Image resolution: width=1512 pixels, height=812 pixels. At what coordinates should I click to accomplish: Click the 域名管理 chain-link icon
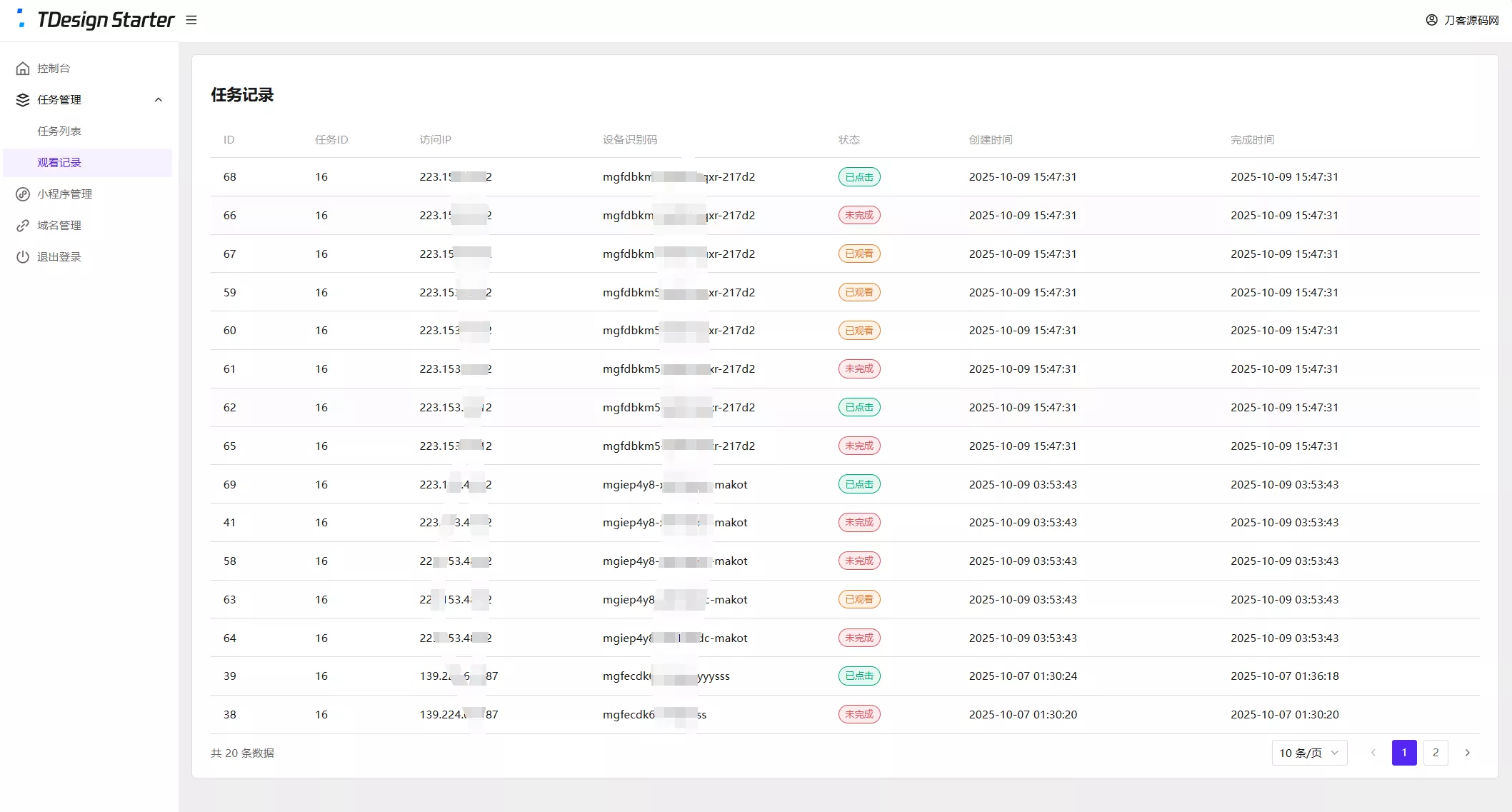click(22, 225)
